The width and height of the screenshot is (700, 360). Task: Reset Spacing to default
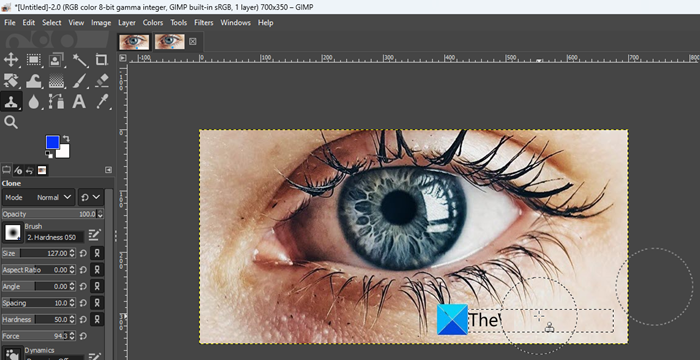83,303
